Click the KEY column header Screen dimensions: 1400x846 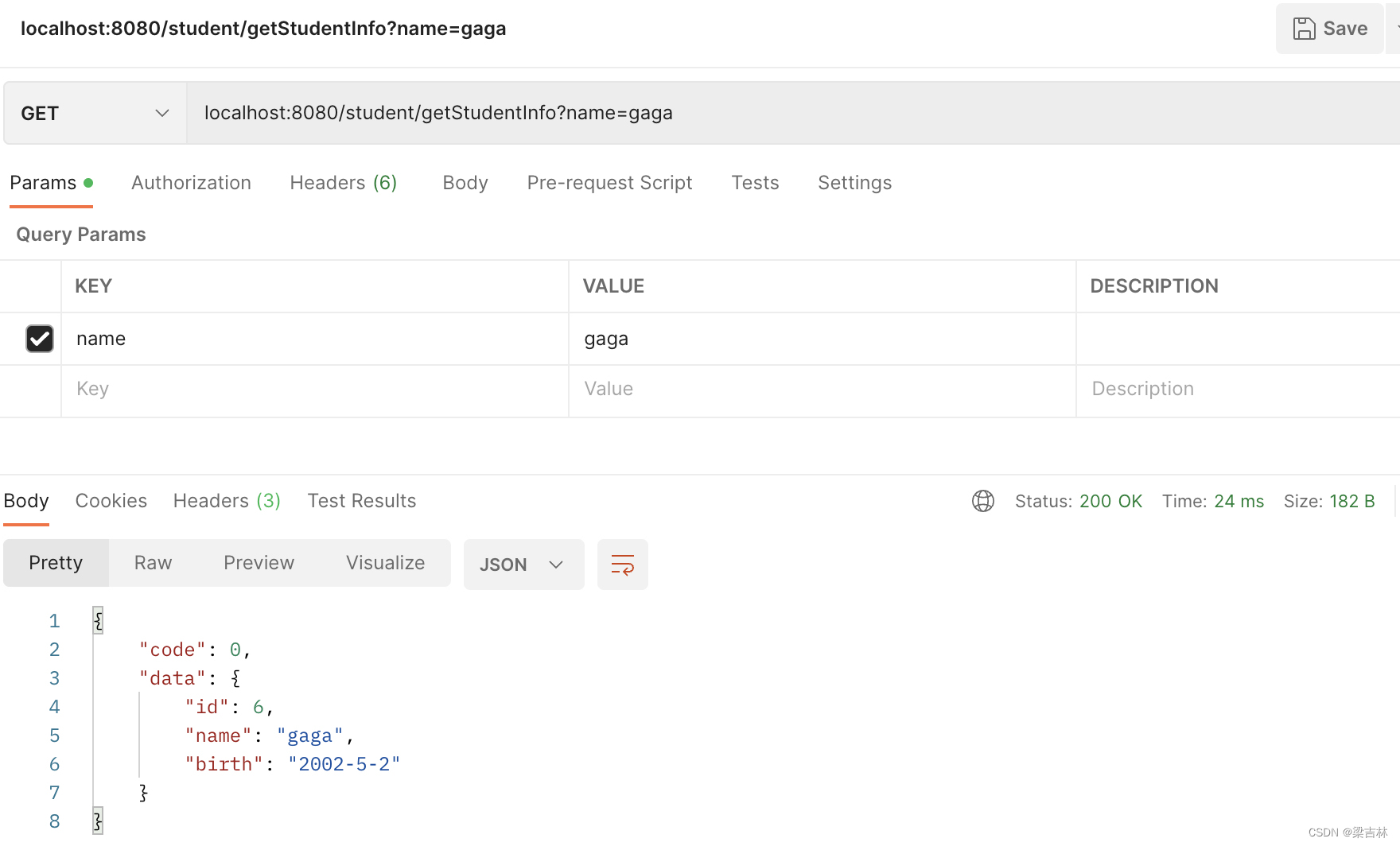tap(93, 286)
